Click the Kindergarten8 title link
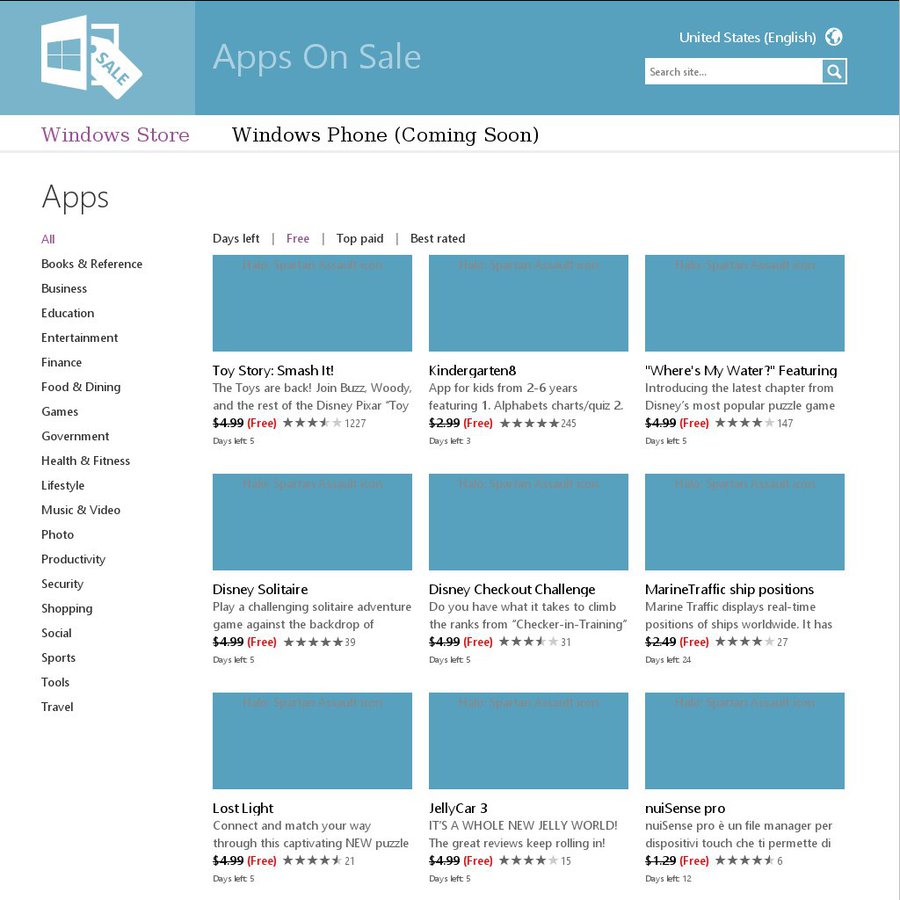This screenshot has width=900, height=900. [x=472, y=371]
